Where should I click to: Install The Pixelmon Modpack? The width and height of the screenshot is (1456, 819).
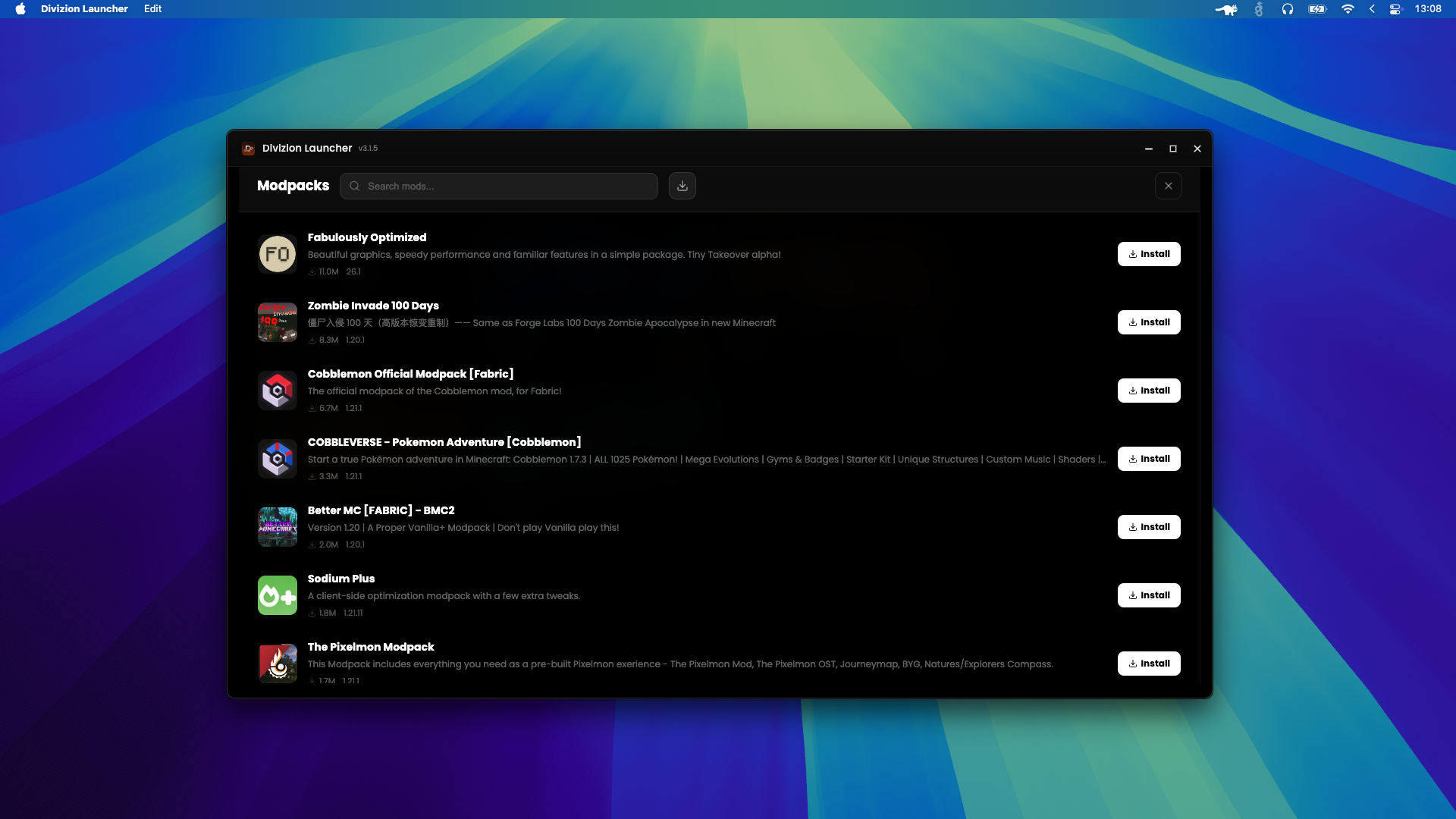[x=1149, y=664]
